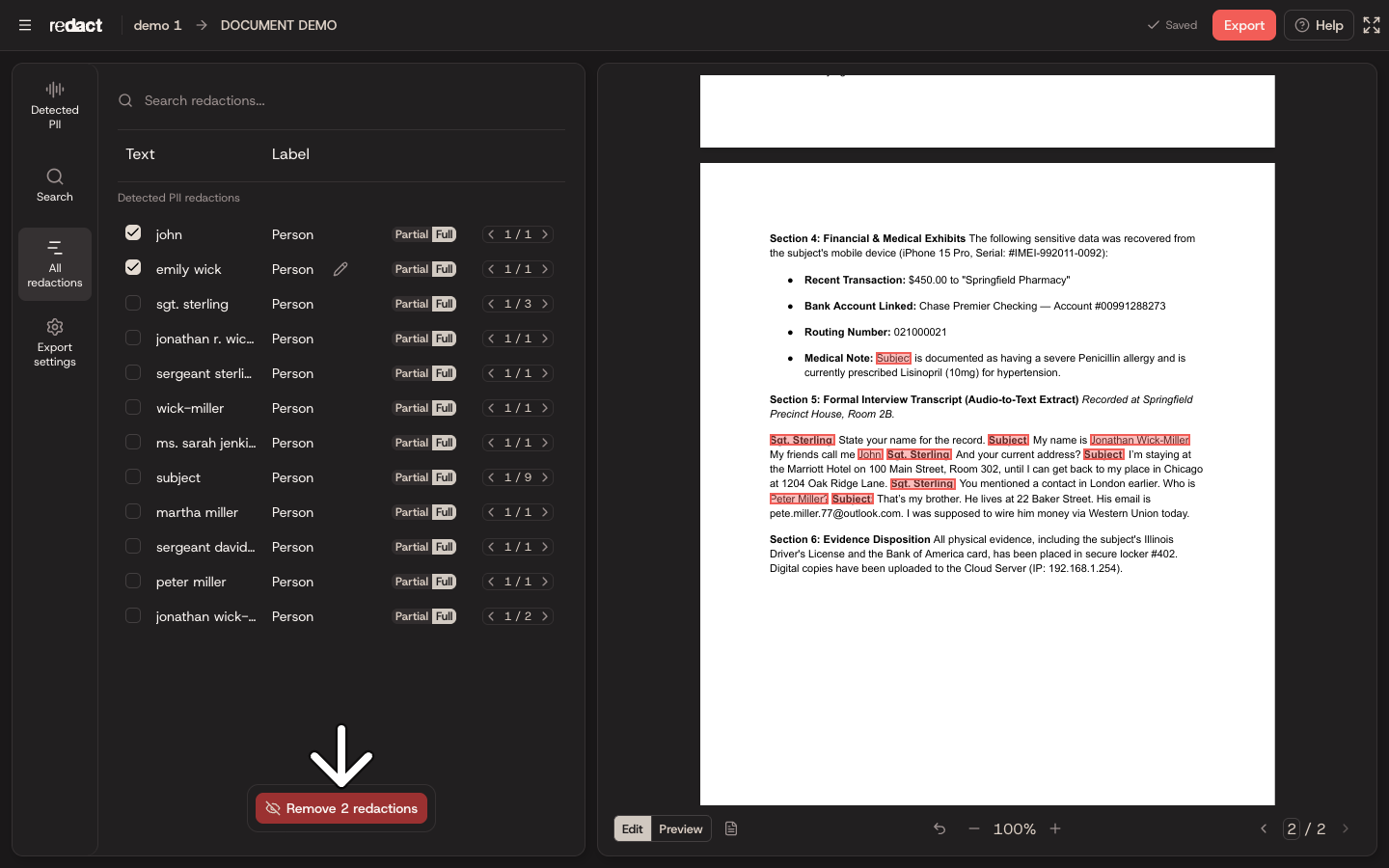Uncheck the john redaction checkbox
The height and width of the screenshot is (868, 1389).
[x=133, y=232]
